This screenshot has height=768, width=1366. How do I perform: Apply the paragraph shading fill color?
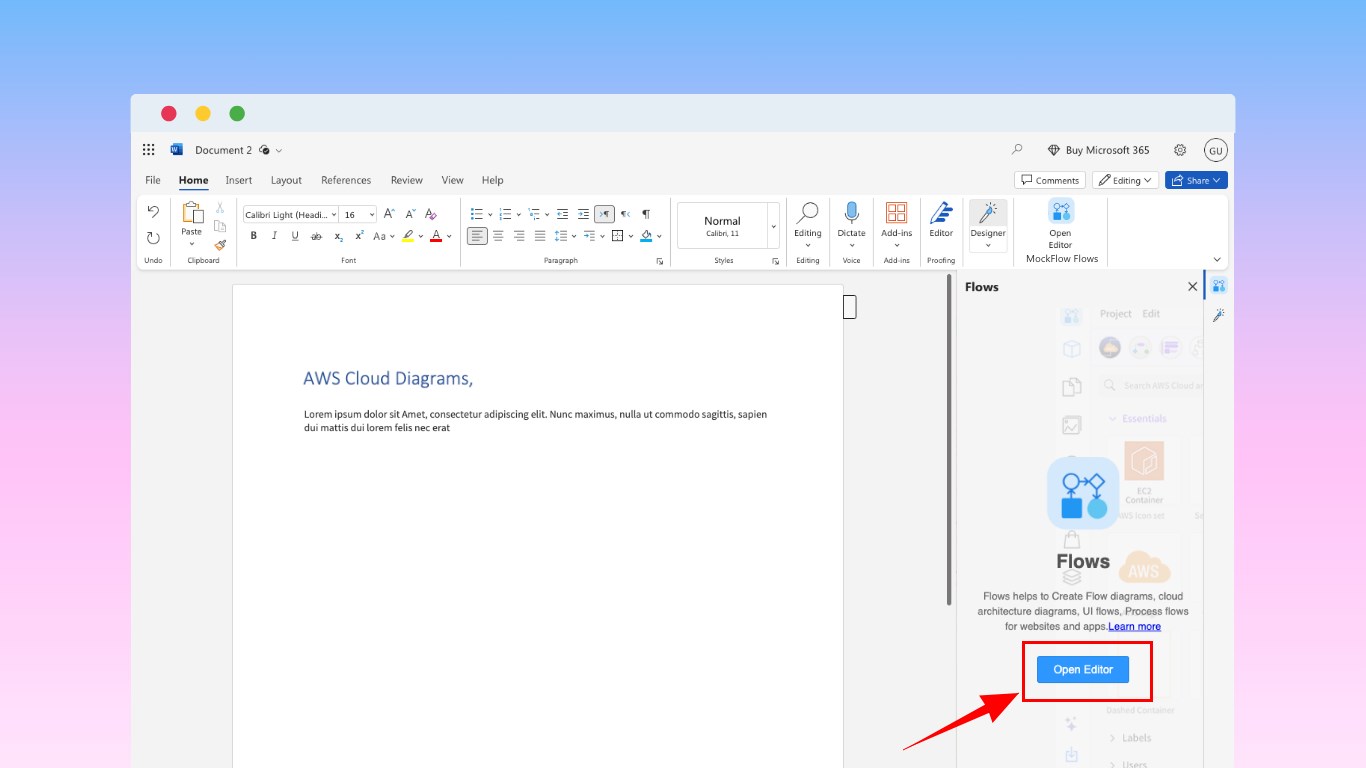tap(646, 236)
